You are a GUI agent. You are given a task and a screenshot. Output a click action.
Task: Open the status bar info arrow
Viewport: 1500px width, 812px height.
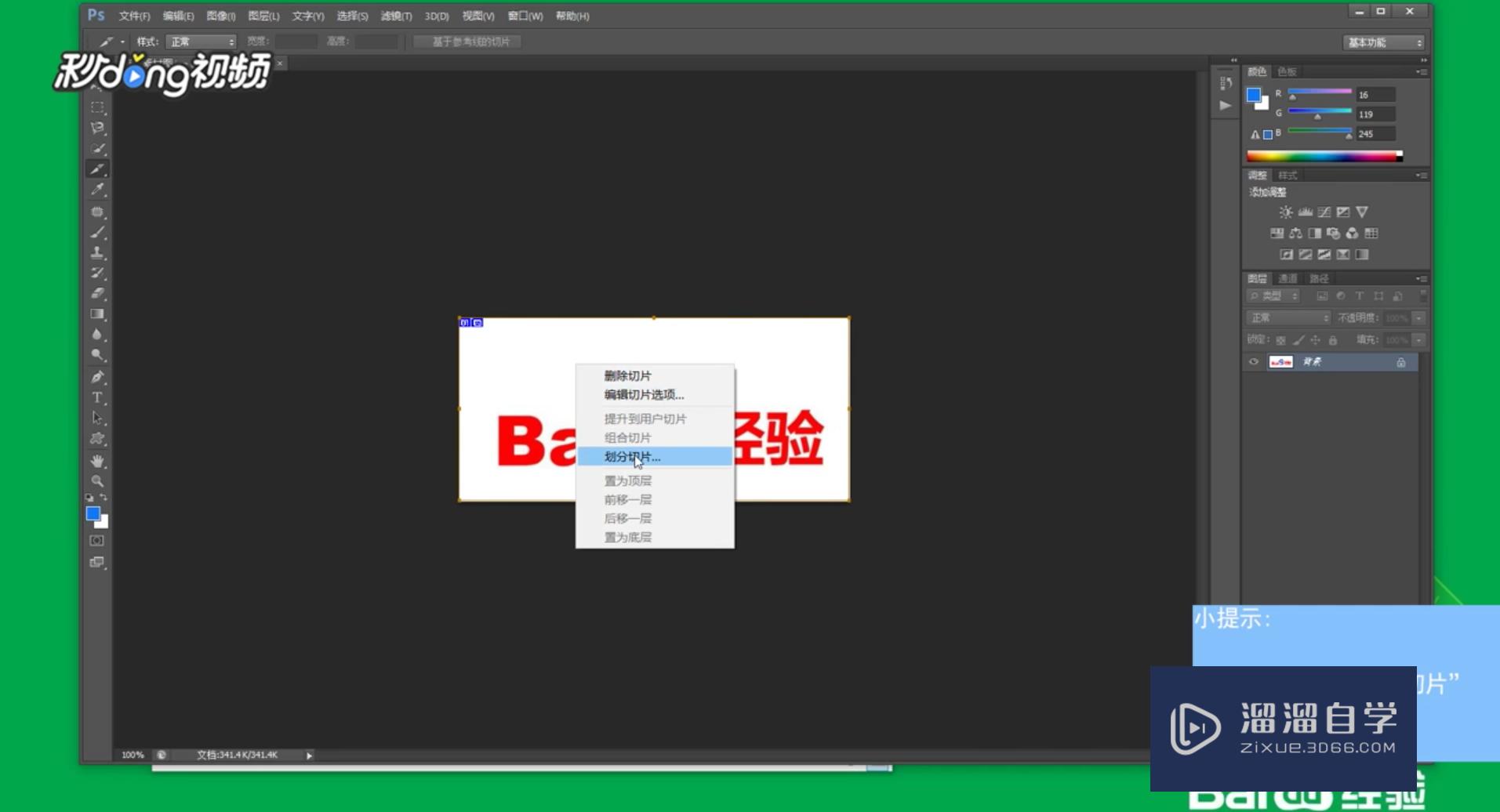309,756
